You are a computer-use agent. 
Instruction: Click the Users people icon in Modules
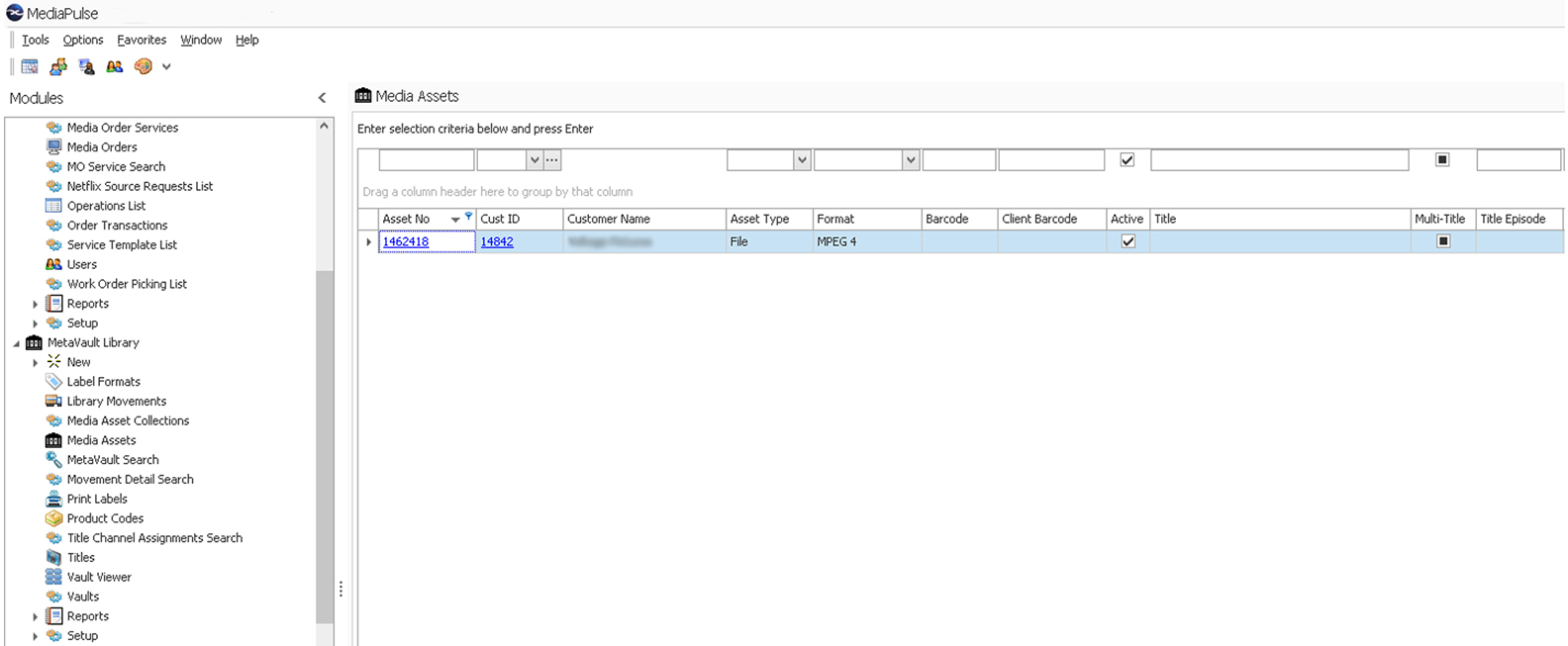tap(54, 264)
